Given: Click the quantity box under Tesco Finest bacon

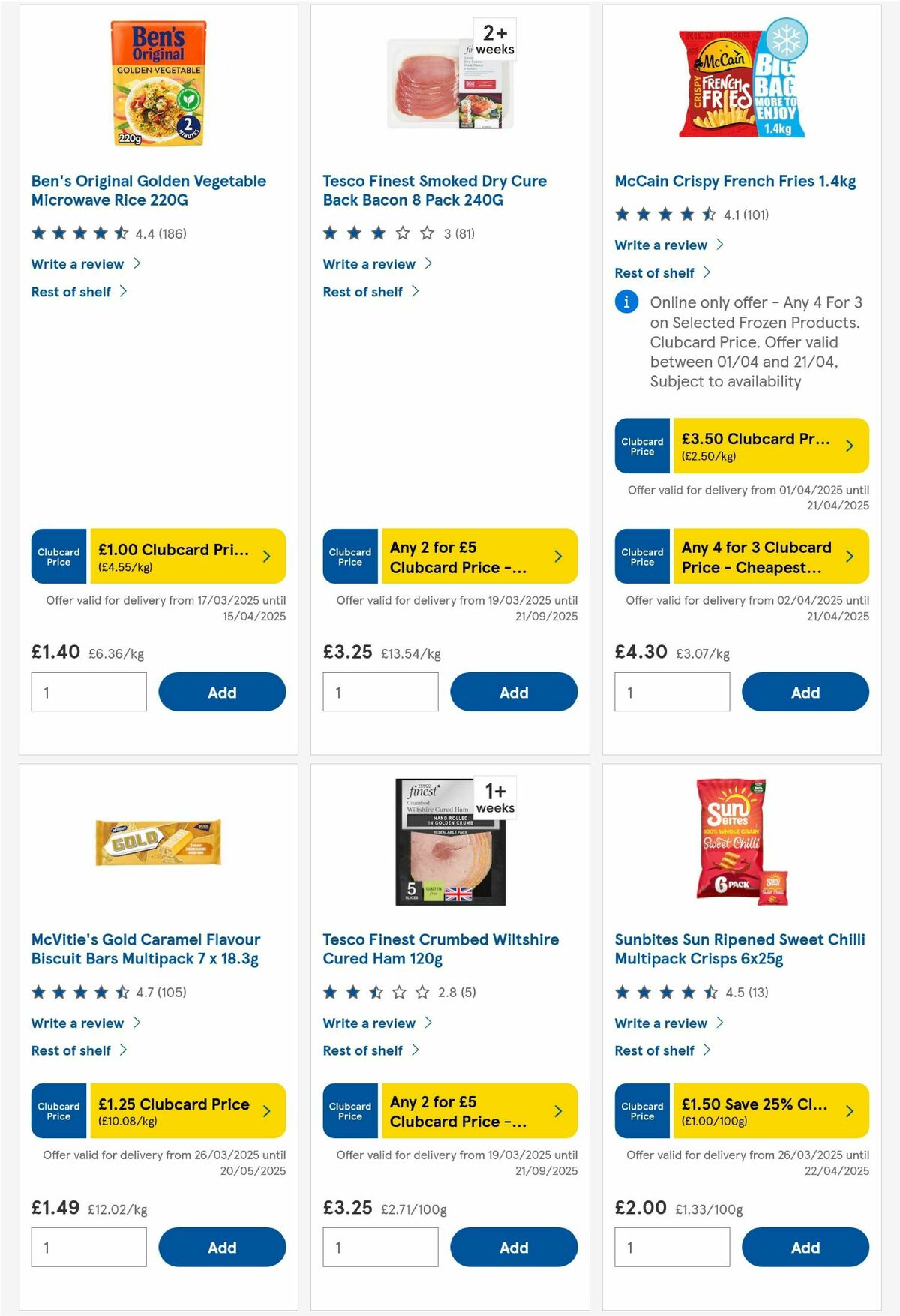Looking at the screenshot, I should (x=379, y=692).
